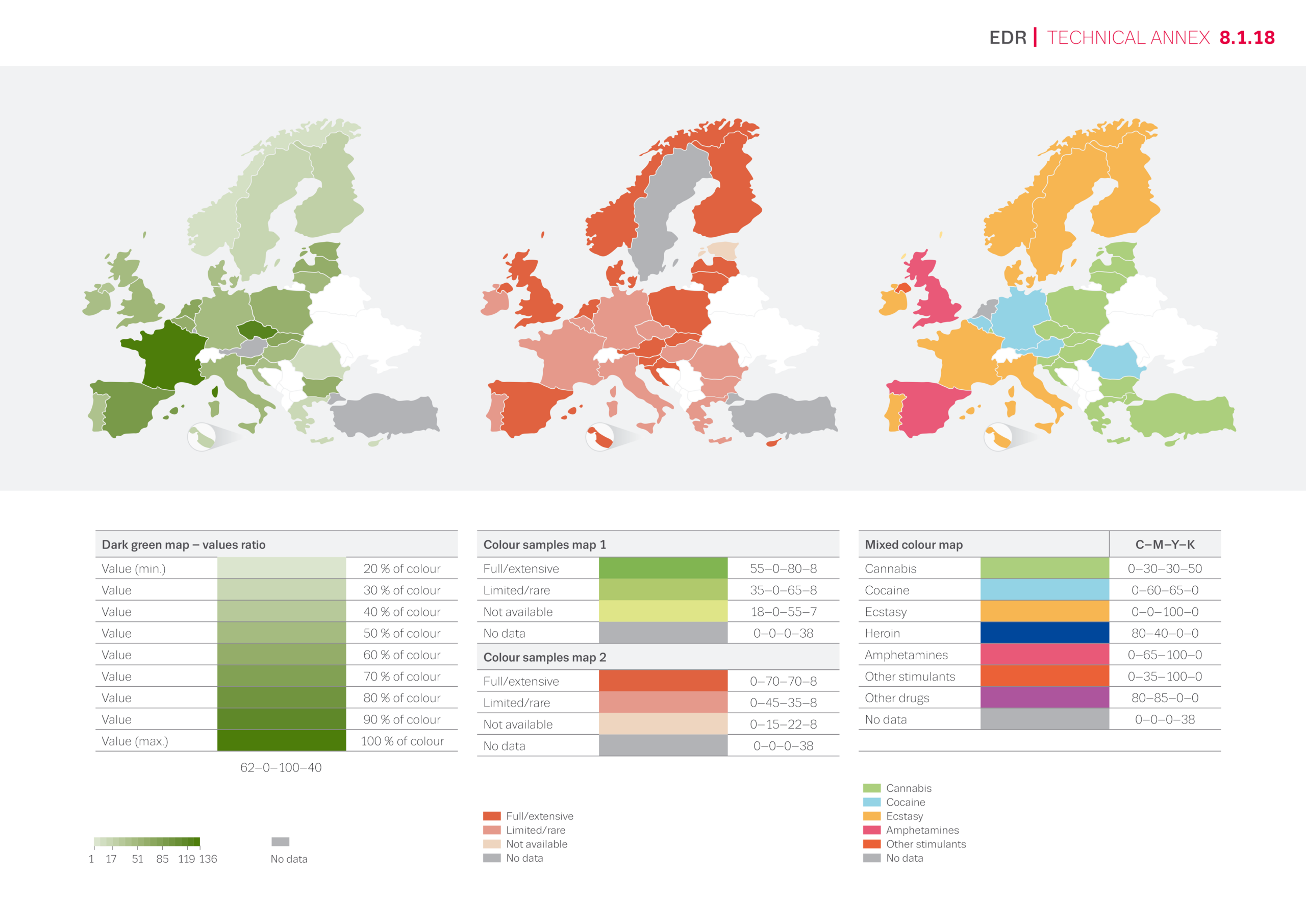Click the grey No data legend square under green map
The width and height of the screenshot is (1306, 924).
tap(281, 841)
